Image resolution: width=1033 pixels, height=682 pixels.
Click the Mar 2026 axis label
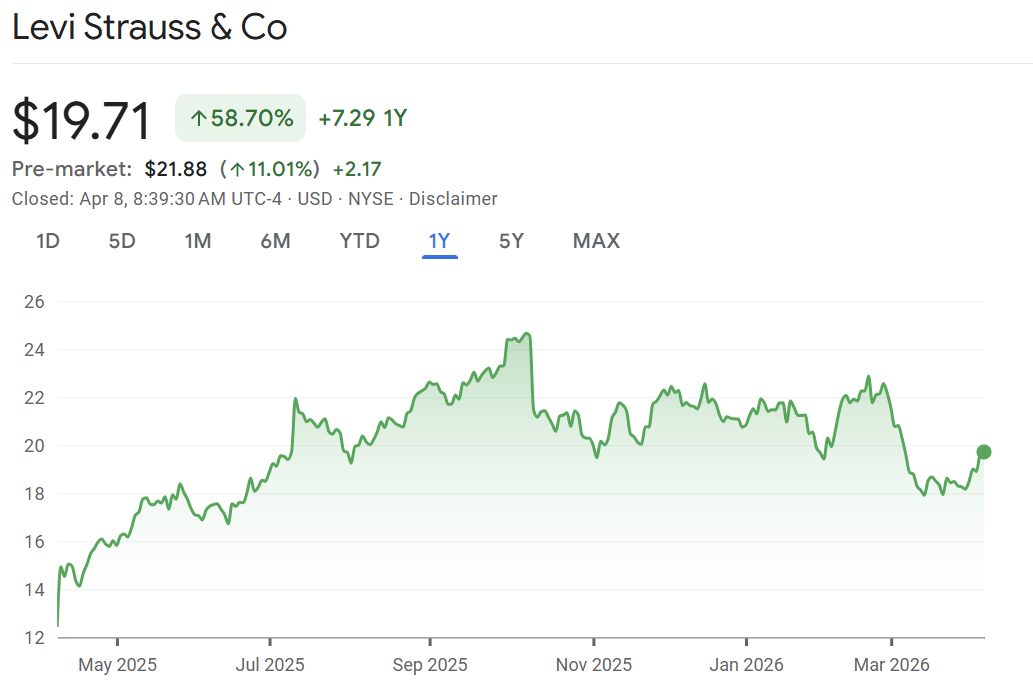click(x=891, y=664)
